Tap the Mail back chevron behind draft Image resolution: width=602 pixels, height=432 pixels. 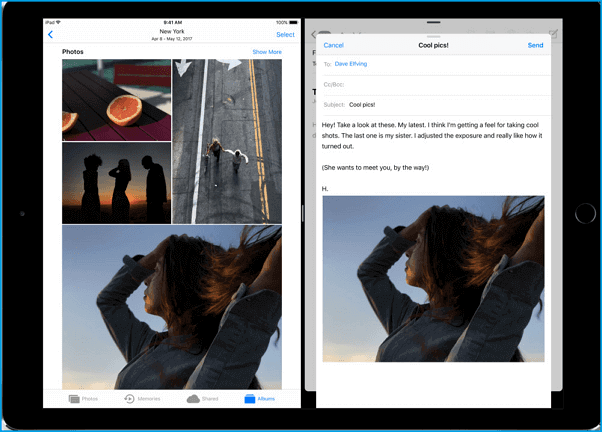pos(313,35)
